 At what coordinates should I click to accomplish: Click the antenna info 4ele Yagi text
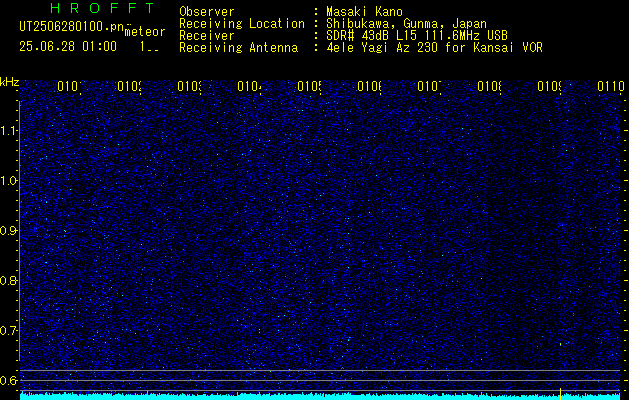434,48
